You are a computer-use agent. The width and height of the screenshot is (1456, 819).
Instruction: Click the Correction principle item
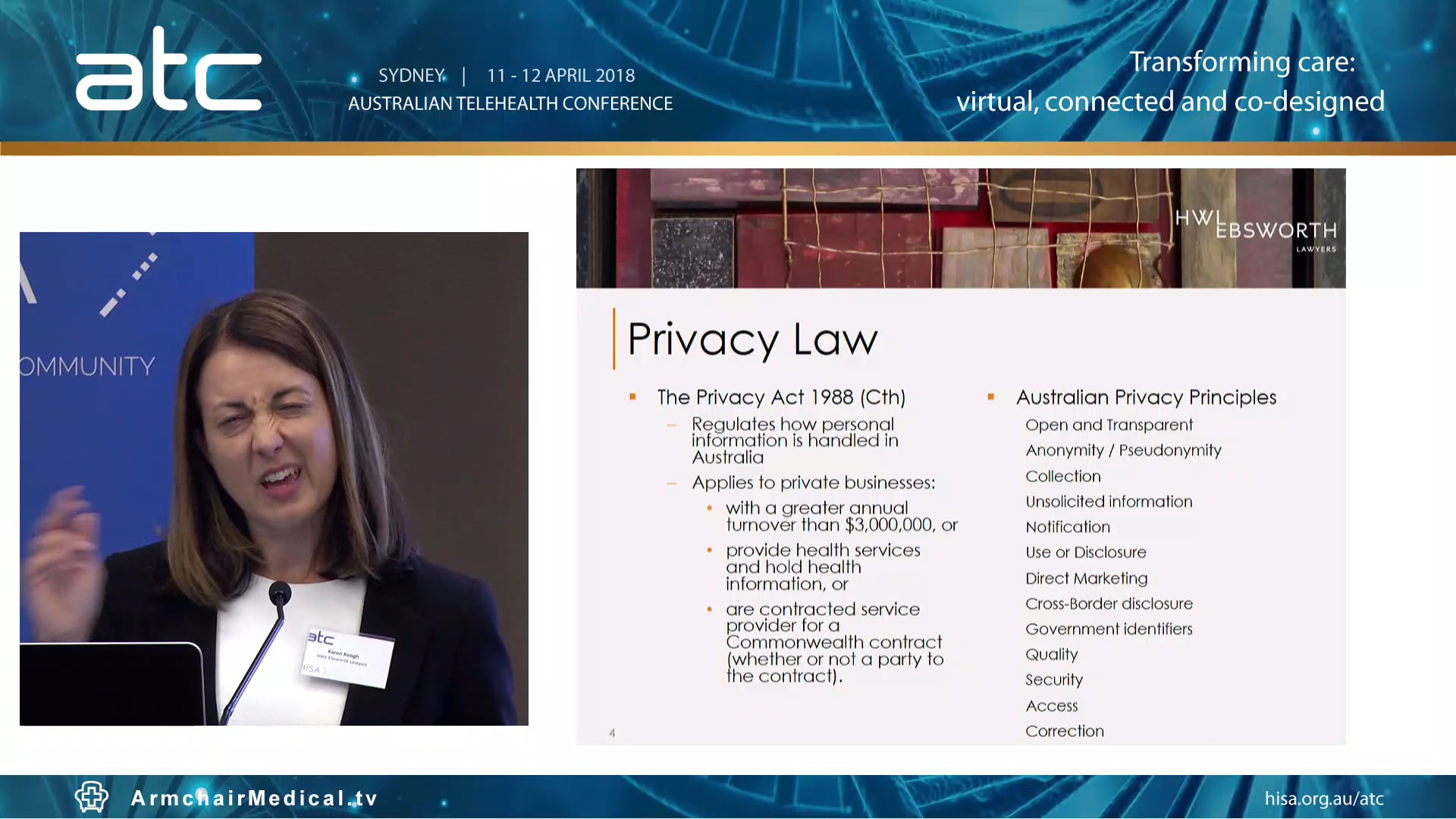coord(1064,731)
